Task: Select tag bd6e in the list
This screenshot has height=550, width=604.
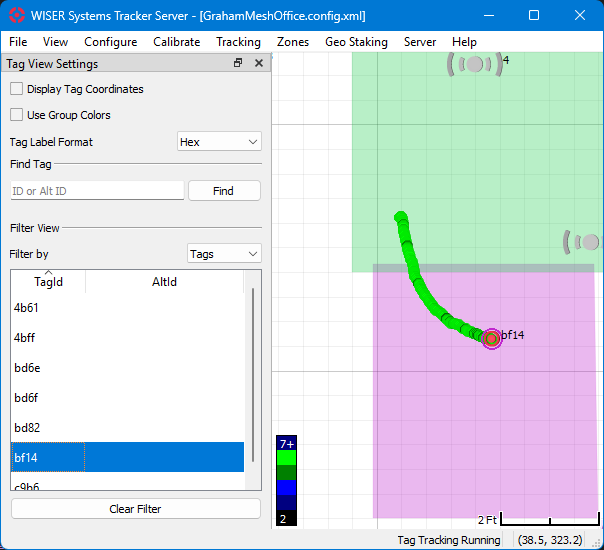Action: [27, 368]
